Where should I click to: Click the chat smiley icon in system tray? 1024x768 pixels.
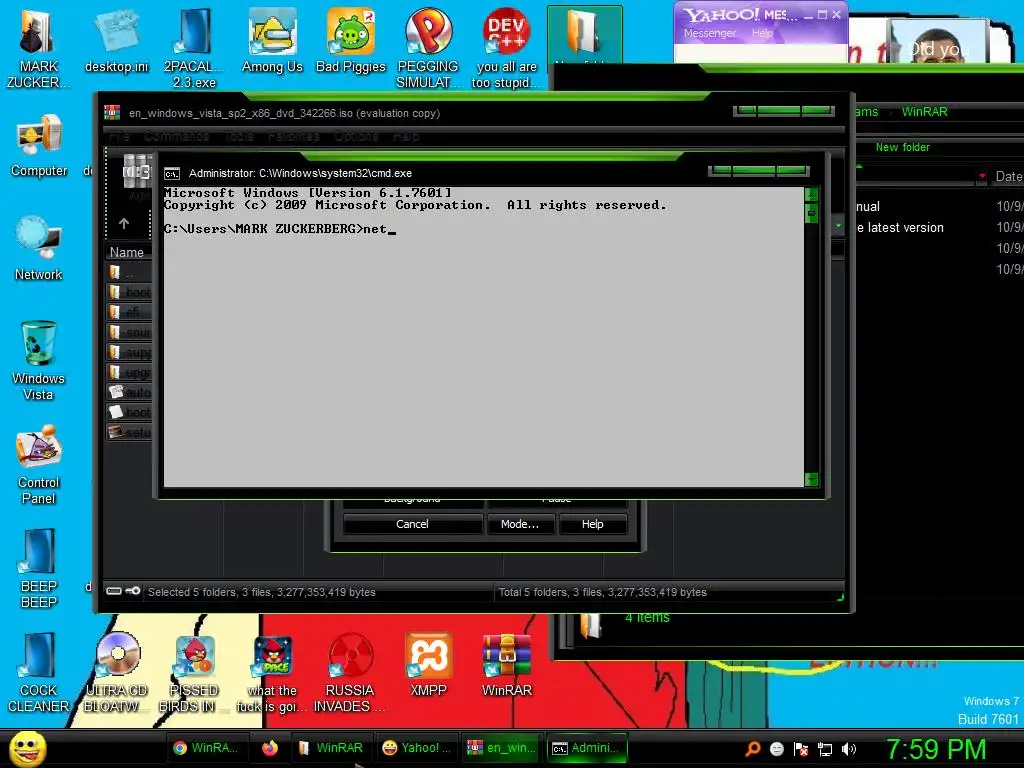776,749
